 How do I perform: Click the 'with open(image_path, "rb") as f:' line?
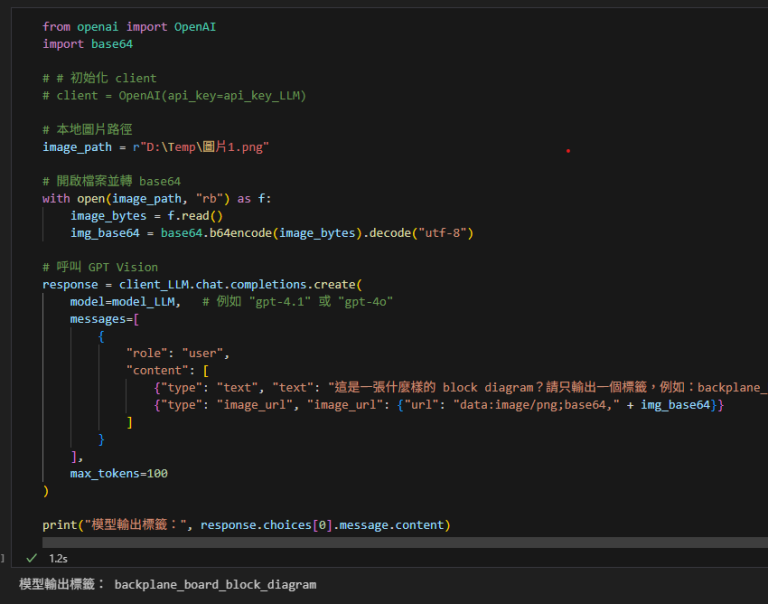click(157, 199)
